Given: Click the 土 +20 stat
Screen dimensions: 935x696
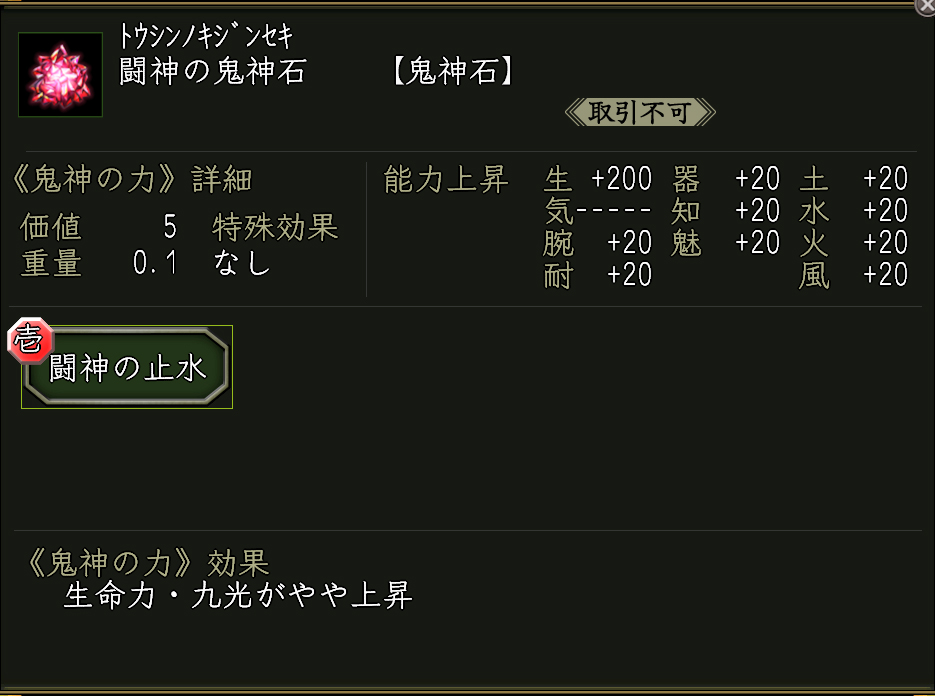Looking at the screenshot, I should (x=853, y=180).
